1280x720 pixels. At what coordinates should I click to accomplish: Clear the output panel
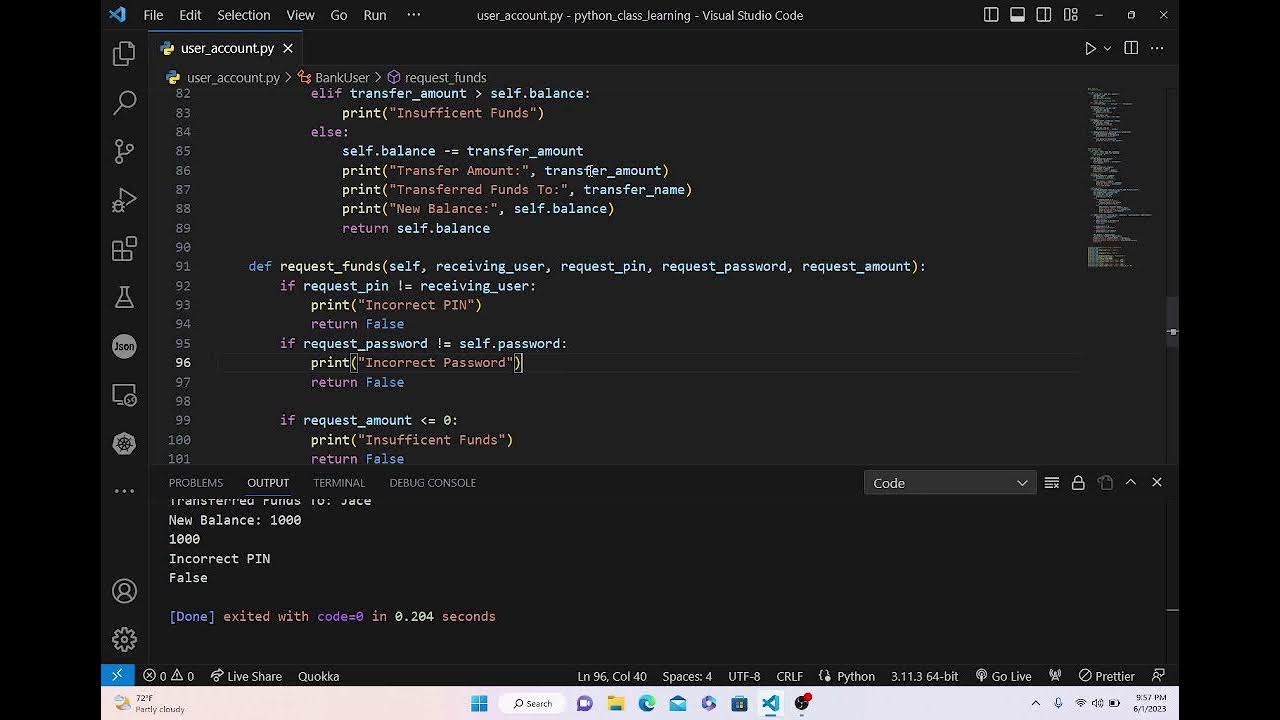(1052, 483)
